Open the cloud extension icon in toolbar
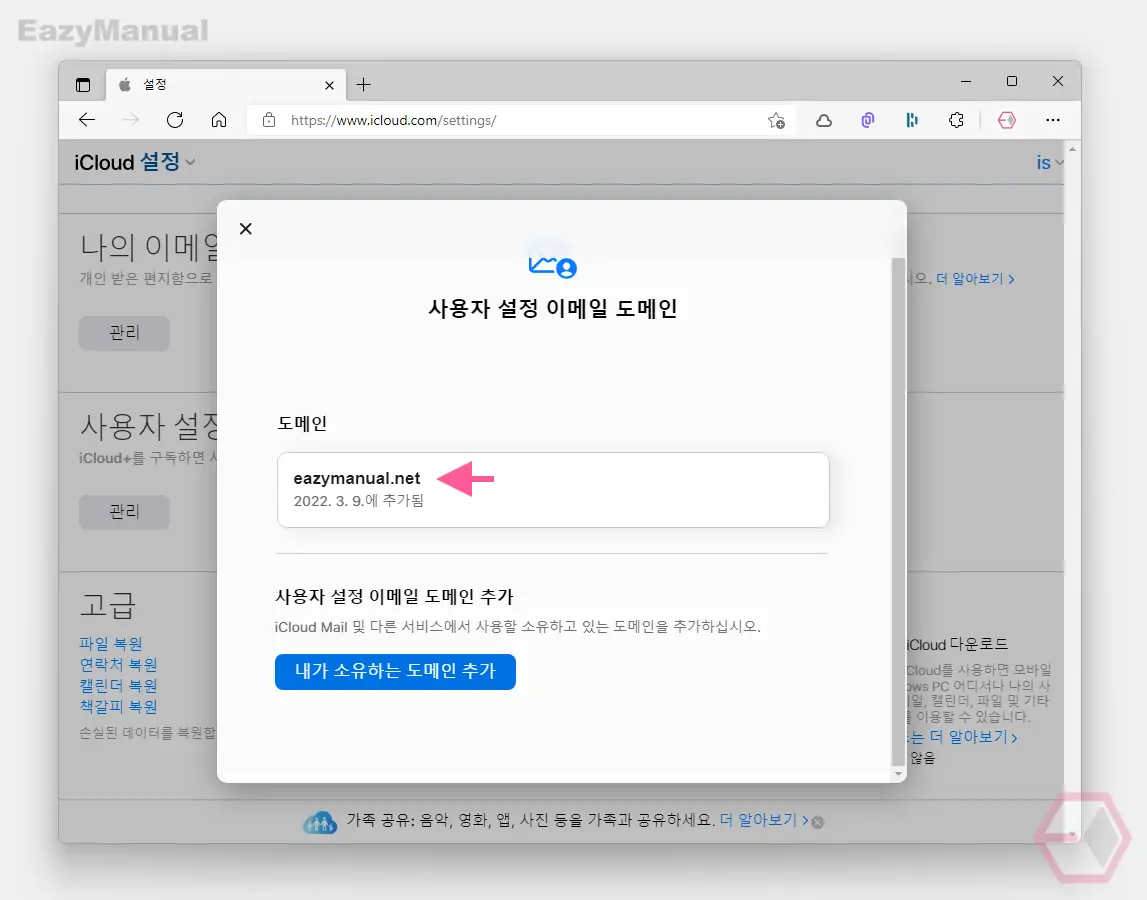1147x900 pixels. [824, 120]
